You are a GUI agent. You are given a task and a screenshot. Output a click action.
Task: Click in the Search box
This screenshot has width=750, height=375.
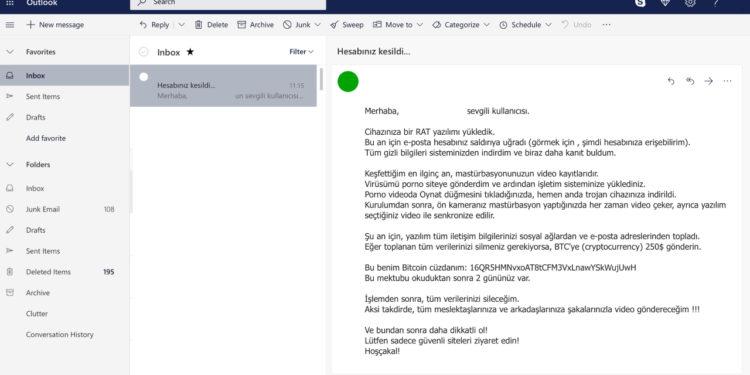[228, 4]
